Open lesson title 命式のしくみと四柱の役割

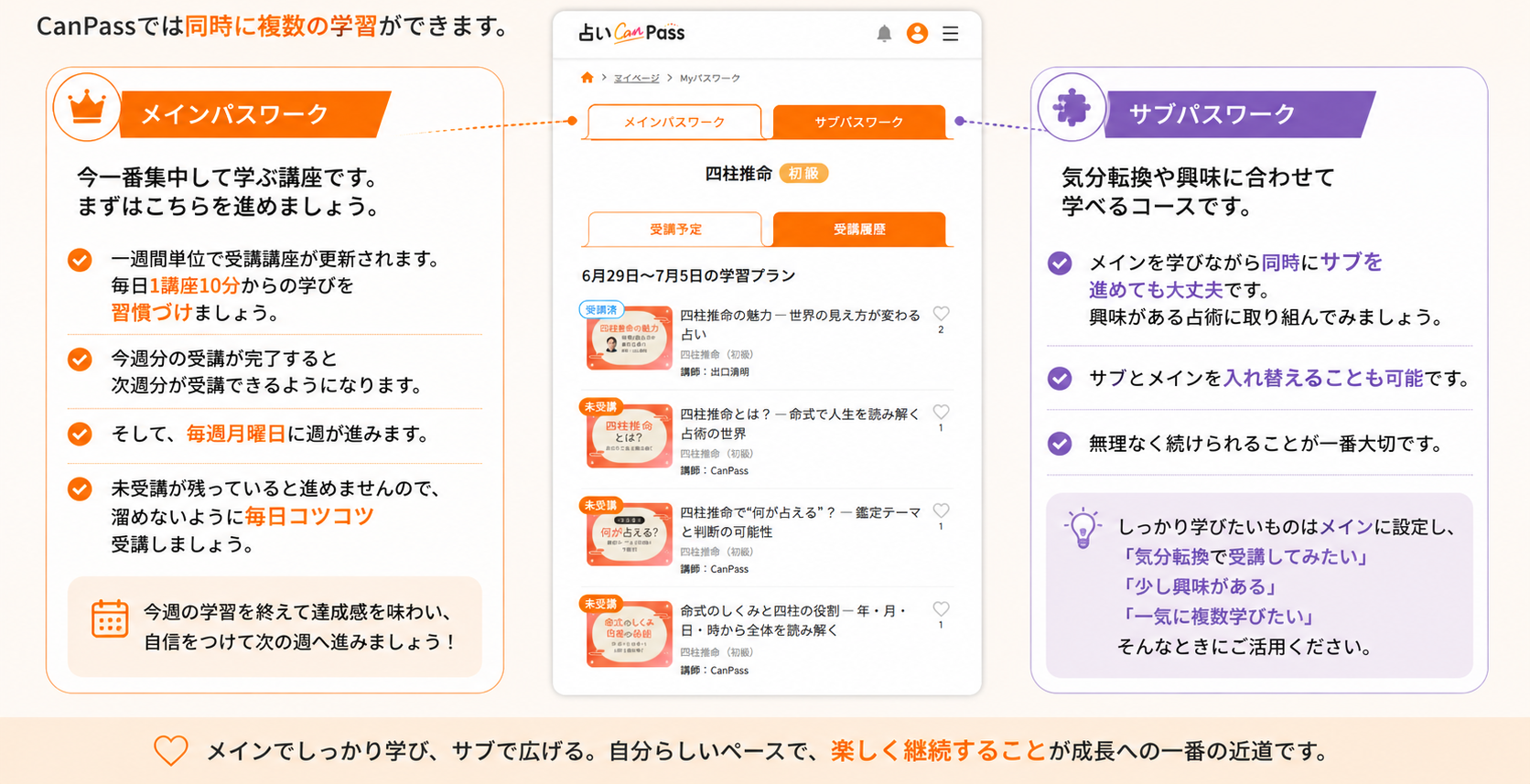794,620
